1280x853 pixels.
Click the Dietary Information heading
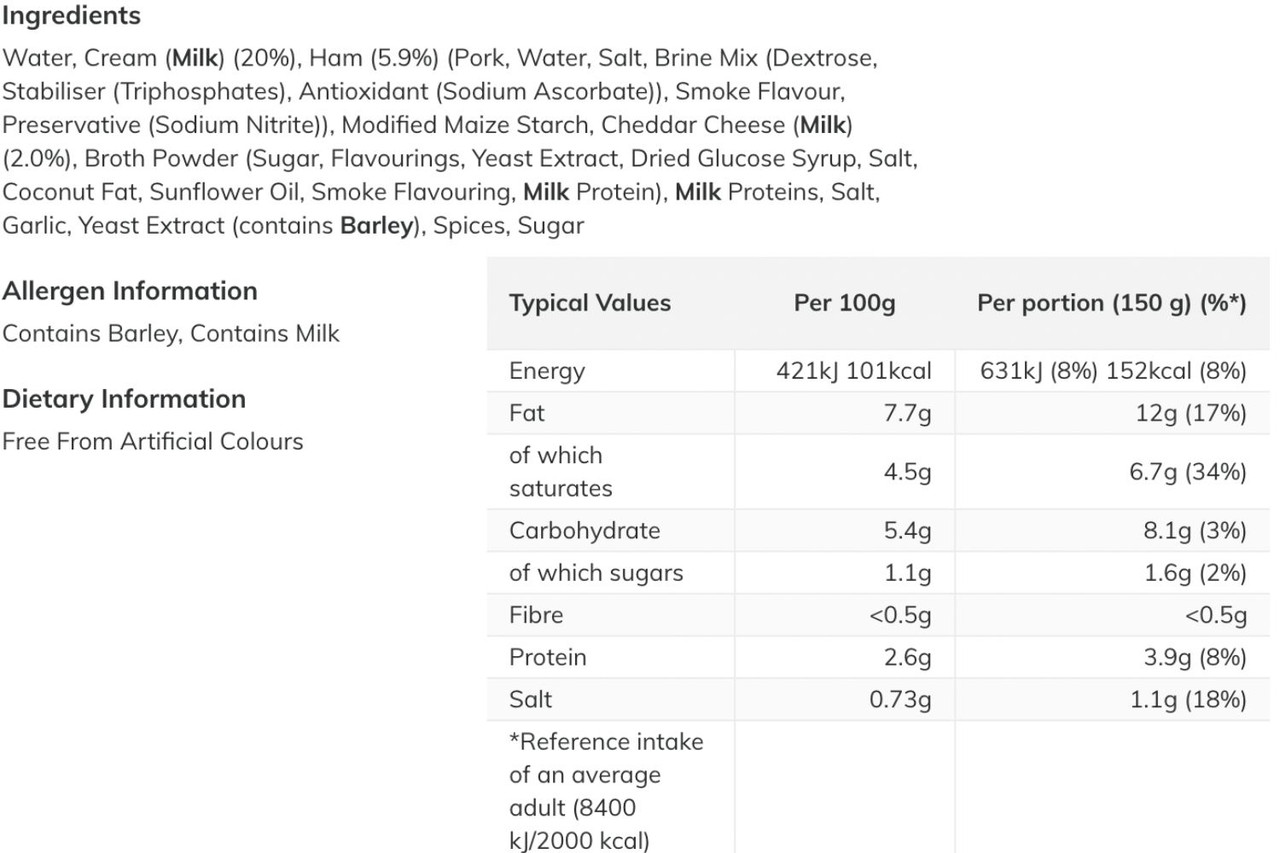(124, 399)
